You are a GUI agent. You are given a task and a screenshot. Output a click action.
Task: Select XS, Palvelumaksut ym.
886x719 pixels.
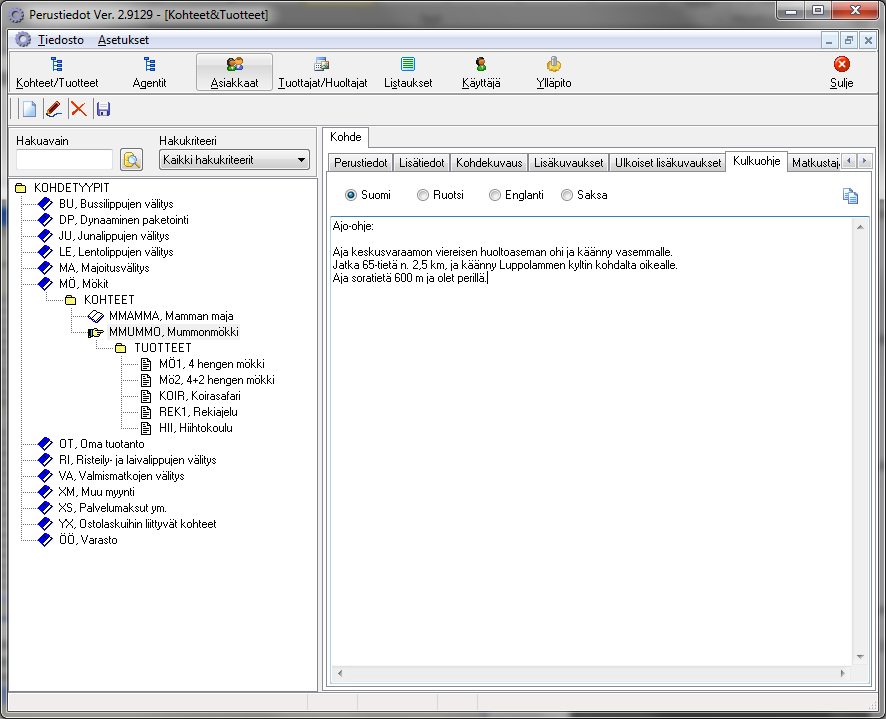[x=112, y=508]
